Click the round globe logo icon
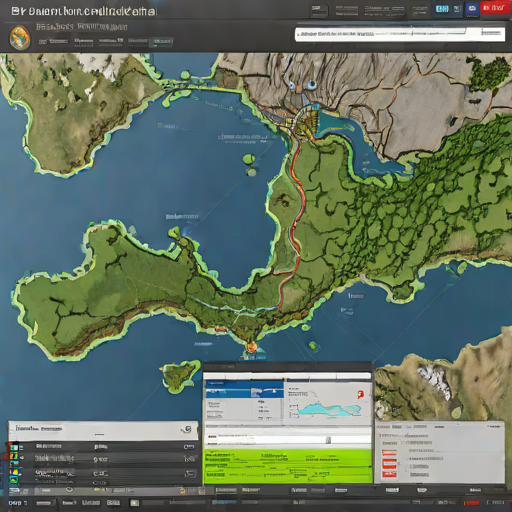The width and height of the screenshot is (512, 512). click(x=20, y=37)
